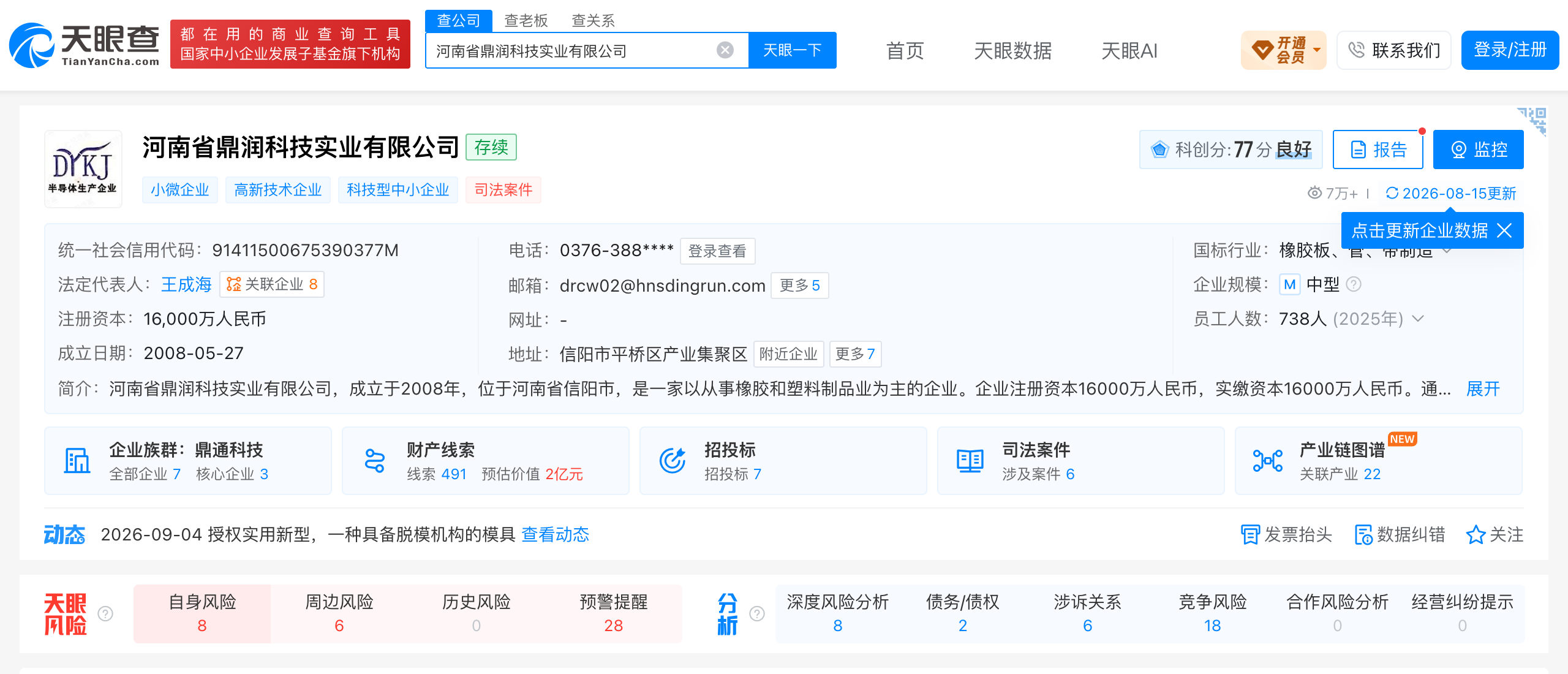1568x674 pixels.
Task: Open 经营纠纷提示 0 analysis item
Action: pyautogui.click(x=1462, y=613)
